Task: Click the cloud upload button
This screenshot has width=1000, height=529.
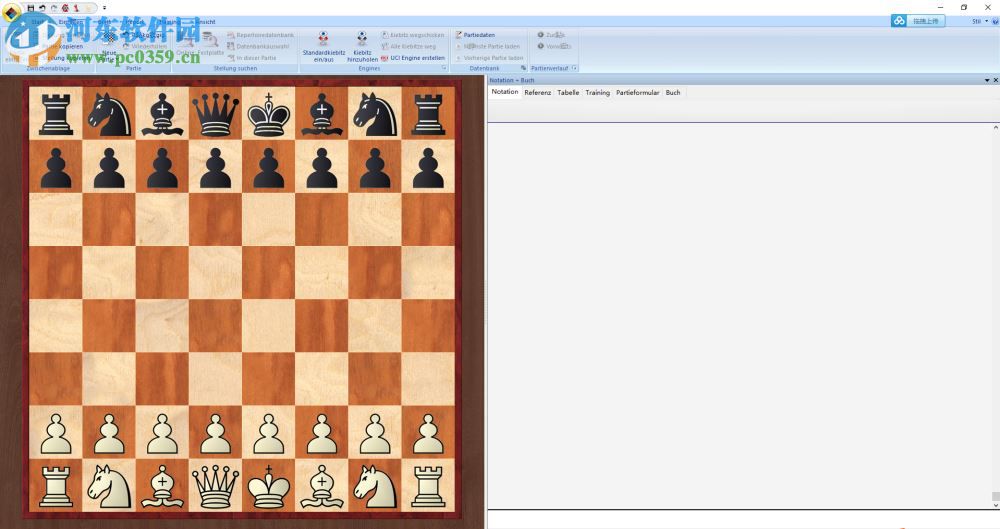Action: click(x=918, y=21)
